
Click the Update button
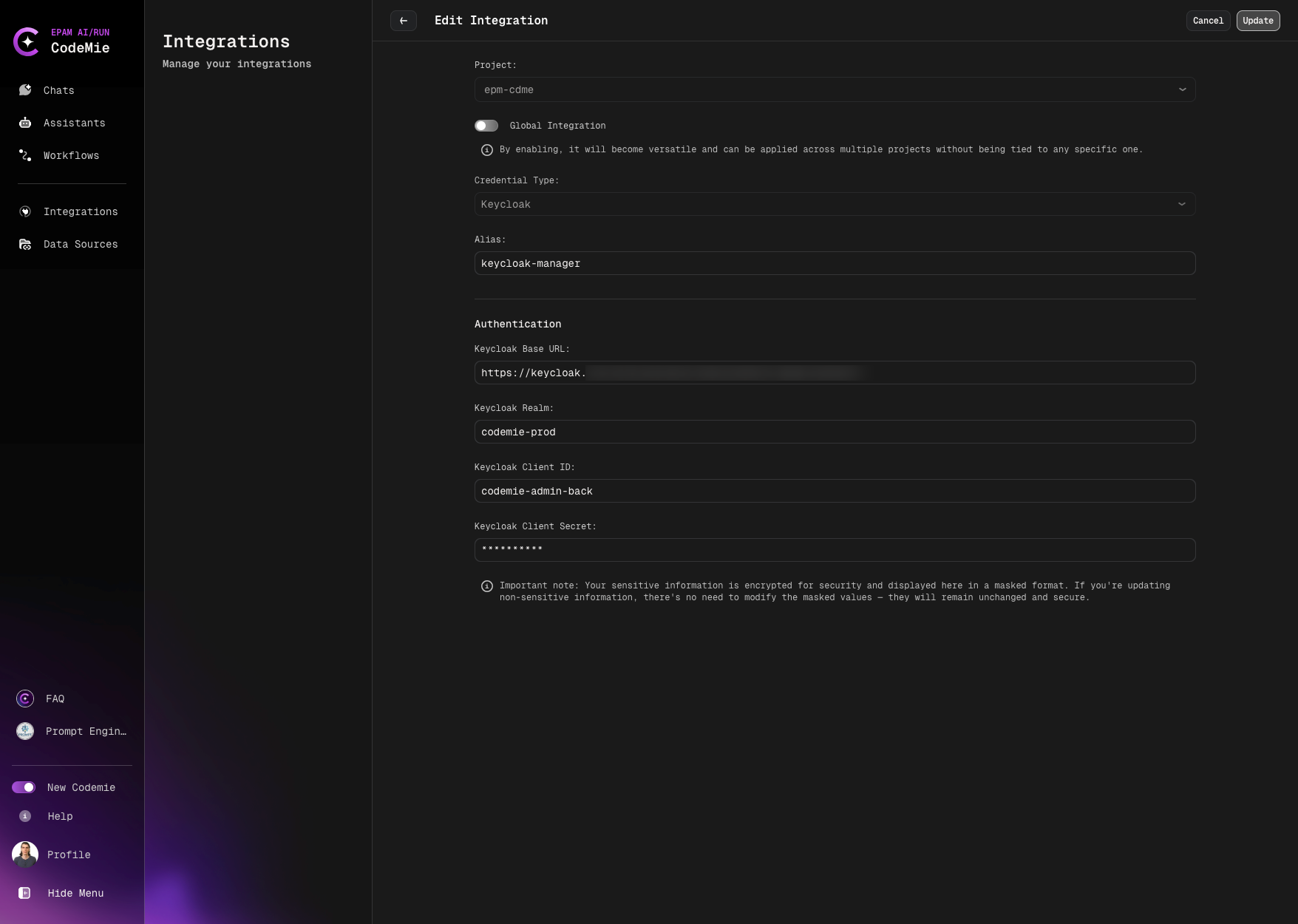point(1257,21)
